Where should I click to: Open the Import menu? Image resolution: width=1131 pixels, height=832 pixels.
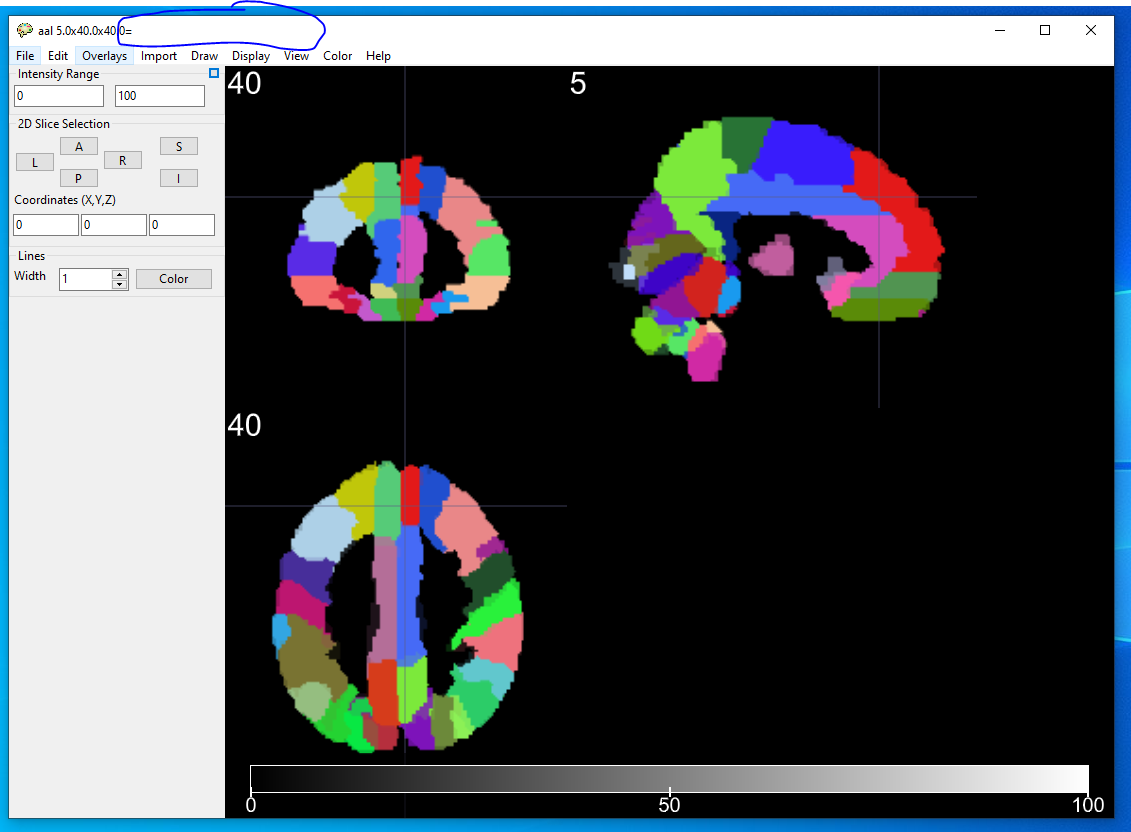coord(159,56)
